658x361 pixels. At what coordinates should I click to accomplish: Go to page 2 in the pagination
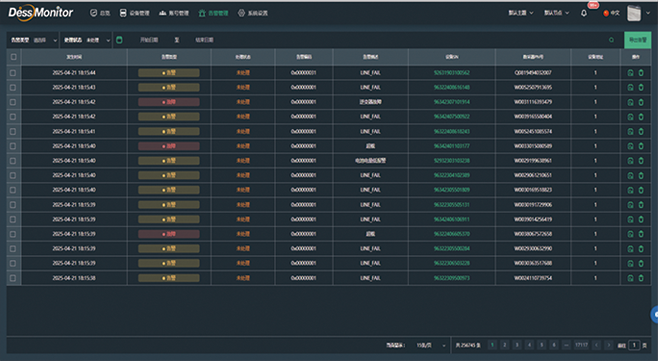pos(505,345)
